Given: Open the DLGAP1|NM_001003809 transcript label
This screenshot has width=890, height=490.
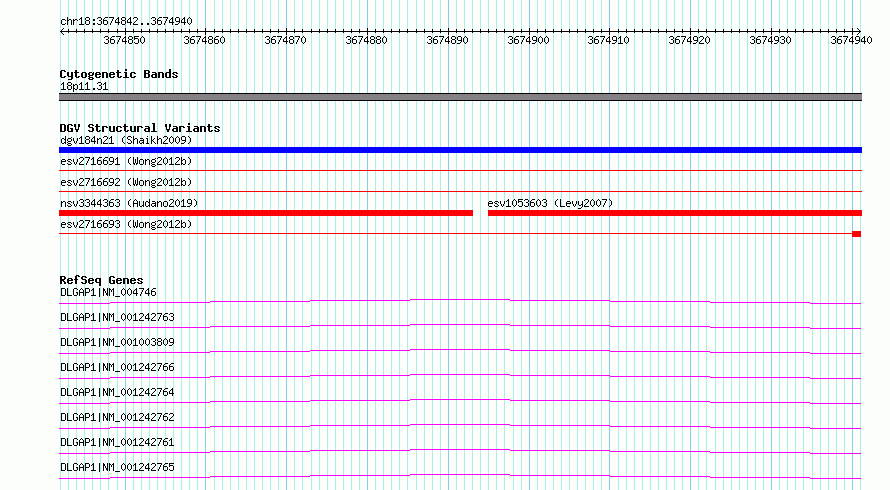Looking at the screenshot, I should (117, 342).
